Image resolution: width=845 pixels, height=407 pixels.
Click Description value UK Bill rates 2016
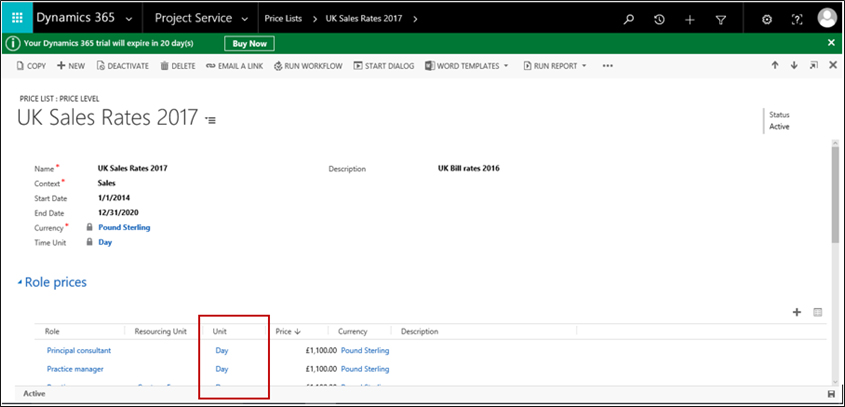(469, 168)
